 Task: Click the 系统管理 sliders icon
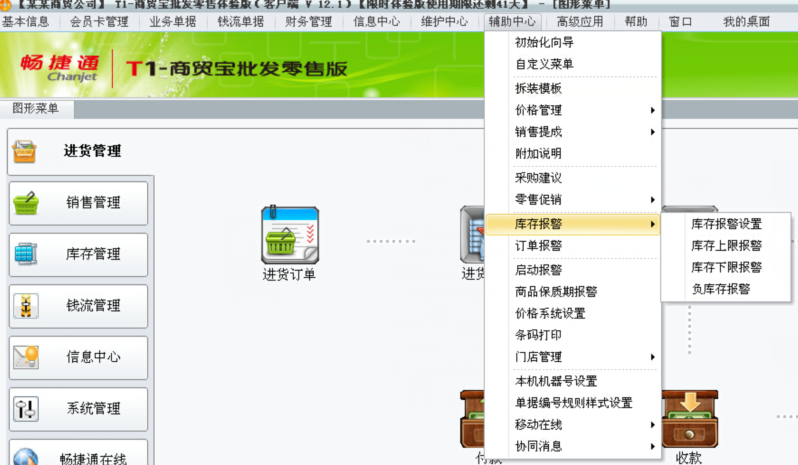26,409
